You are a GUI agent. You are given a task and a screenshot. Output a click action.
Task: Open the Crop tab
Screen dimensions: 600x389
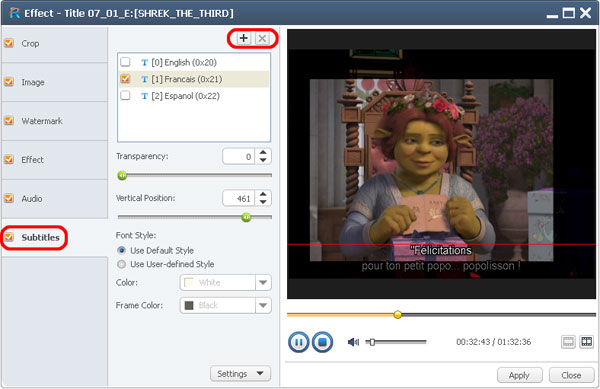click(54, 44)
